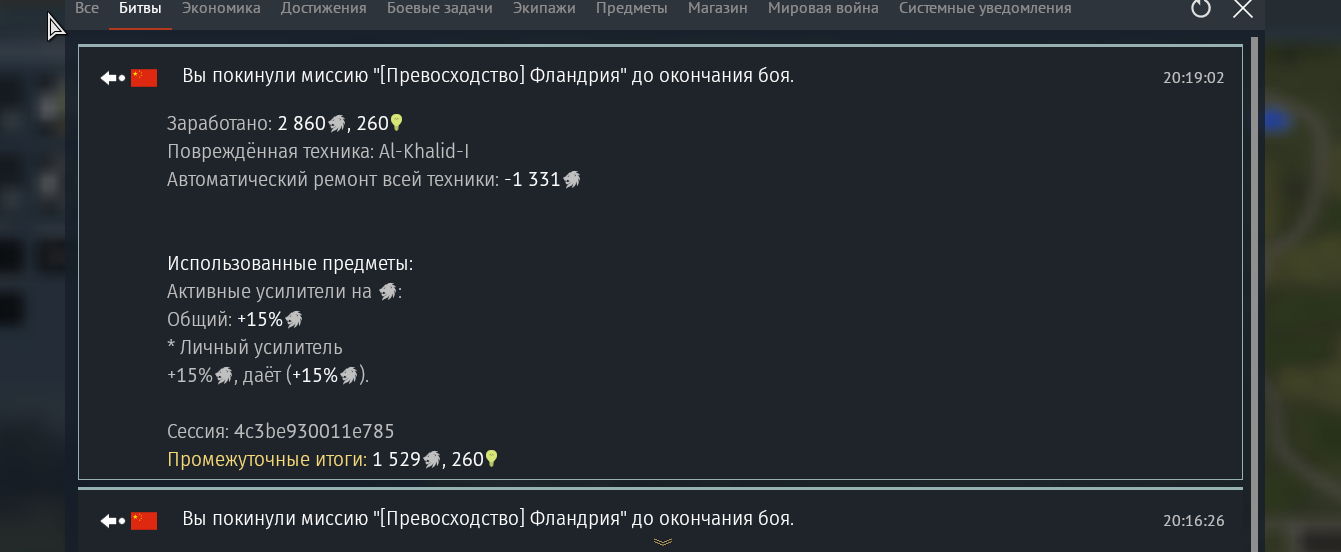Open the Мировая война tab
The height and width of the screenshot is (552, 1341).
(x=823, y=8)
